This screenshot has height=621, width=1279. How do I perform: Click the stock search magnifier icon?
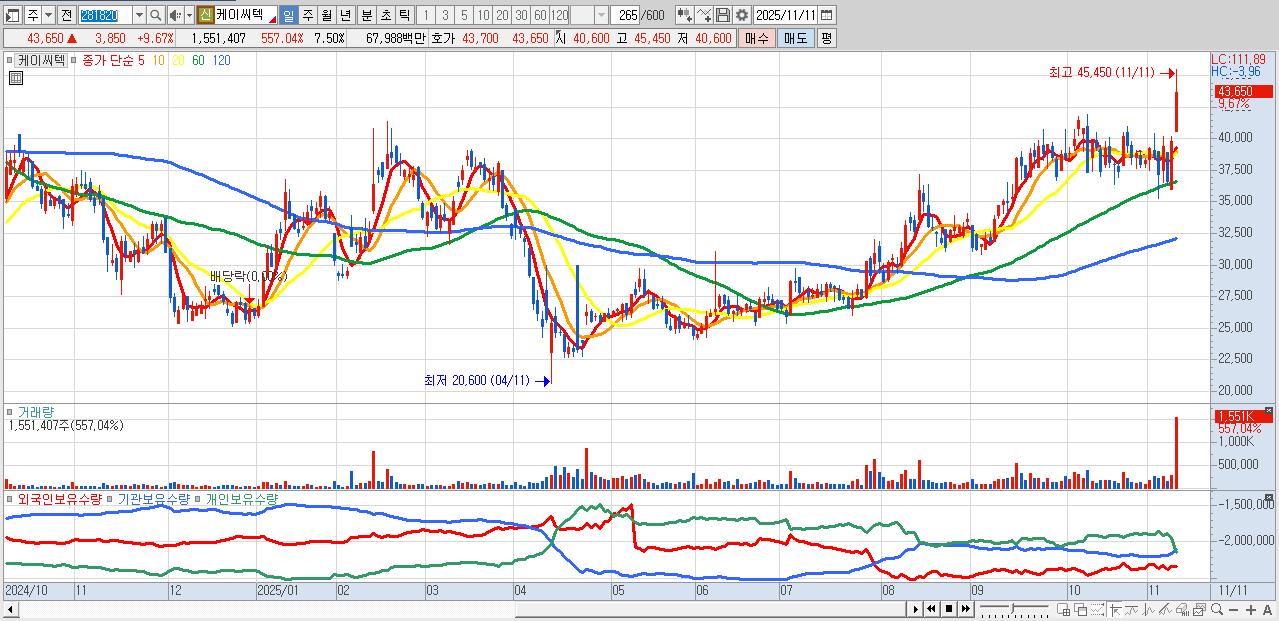pyautogui.click(x=156, y=15)
